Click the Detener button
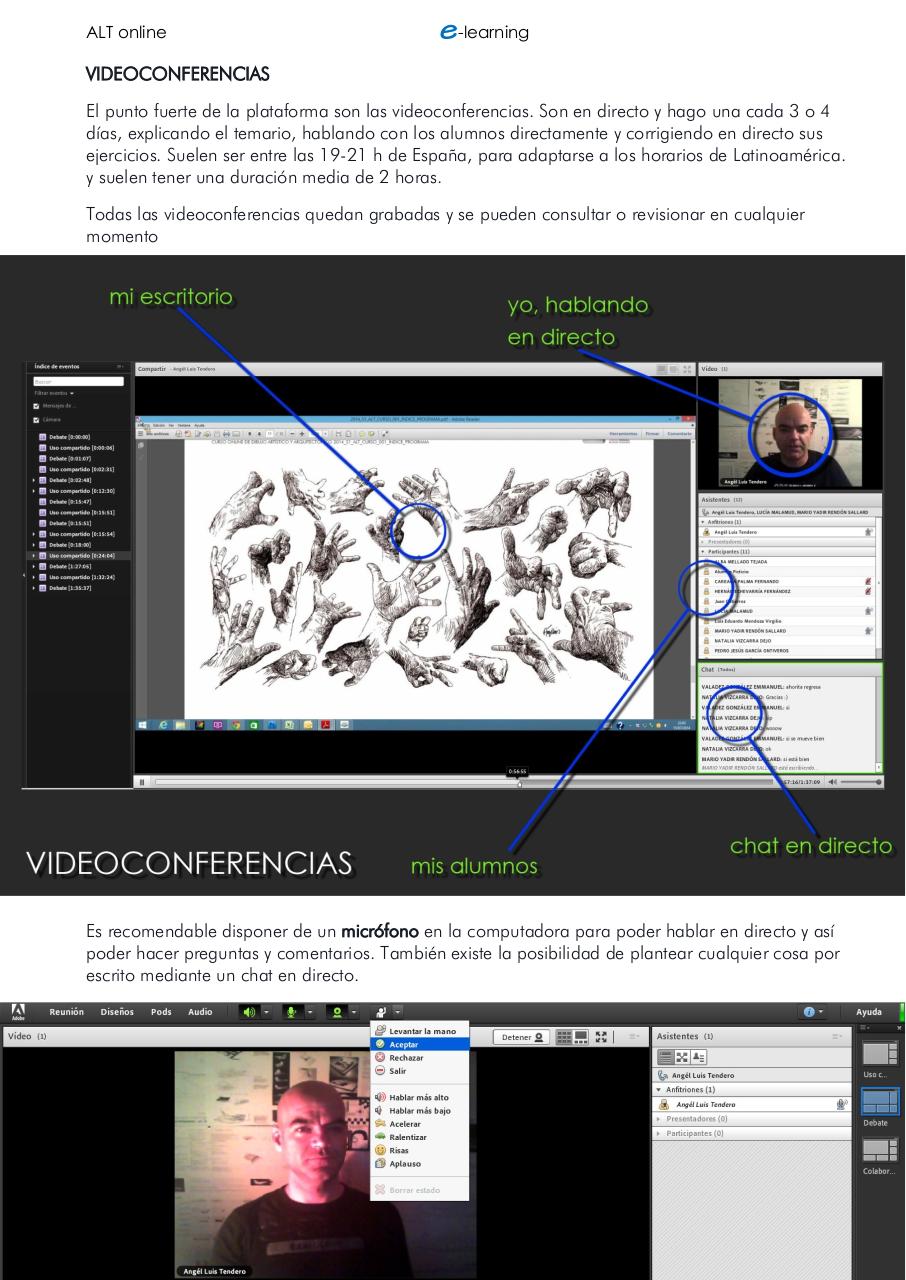 click(523, 1036)
